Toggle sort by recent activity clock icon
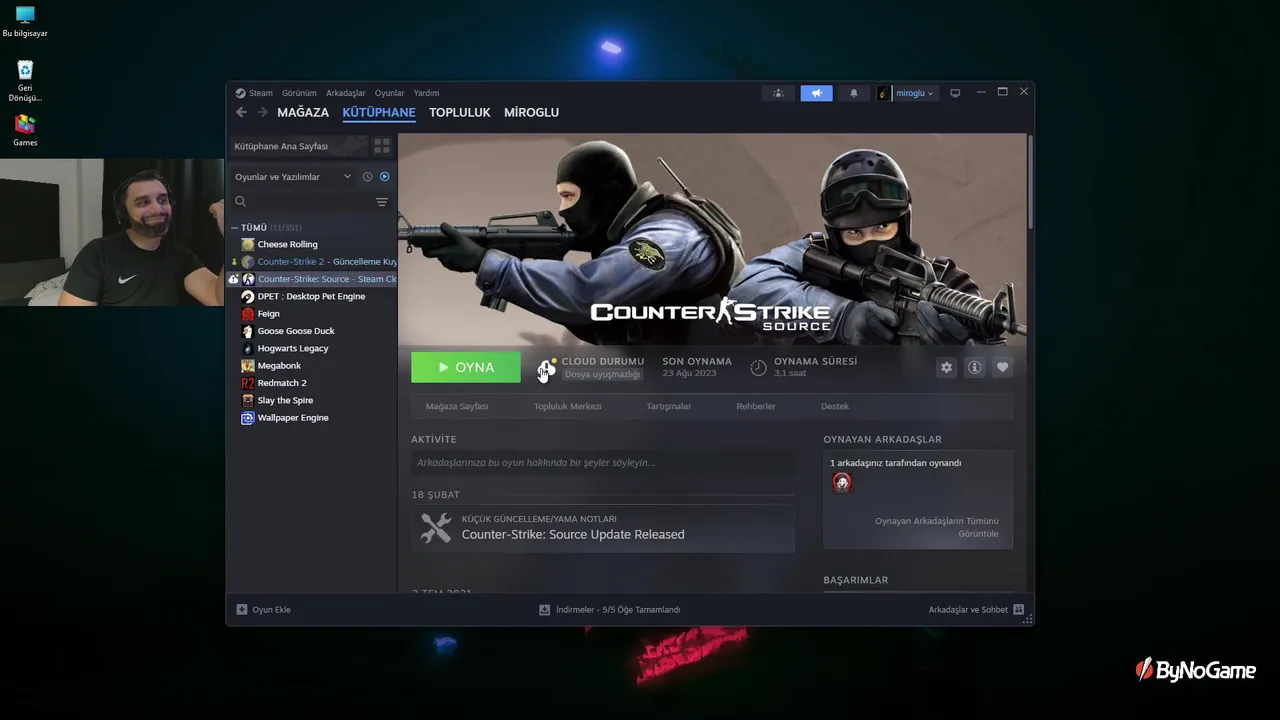This screenshot has height=720, width=1280. tap(367, 177)
